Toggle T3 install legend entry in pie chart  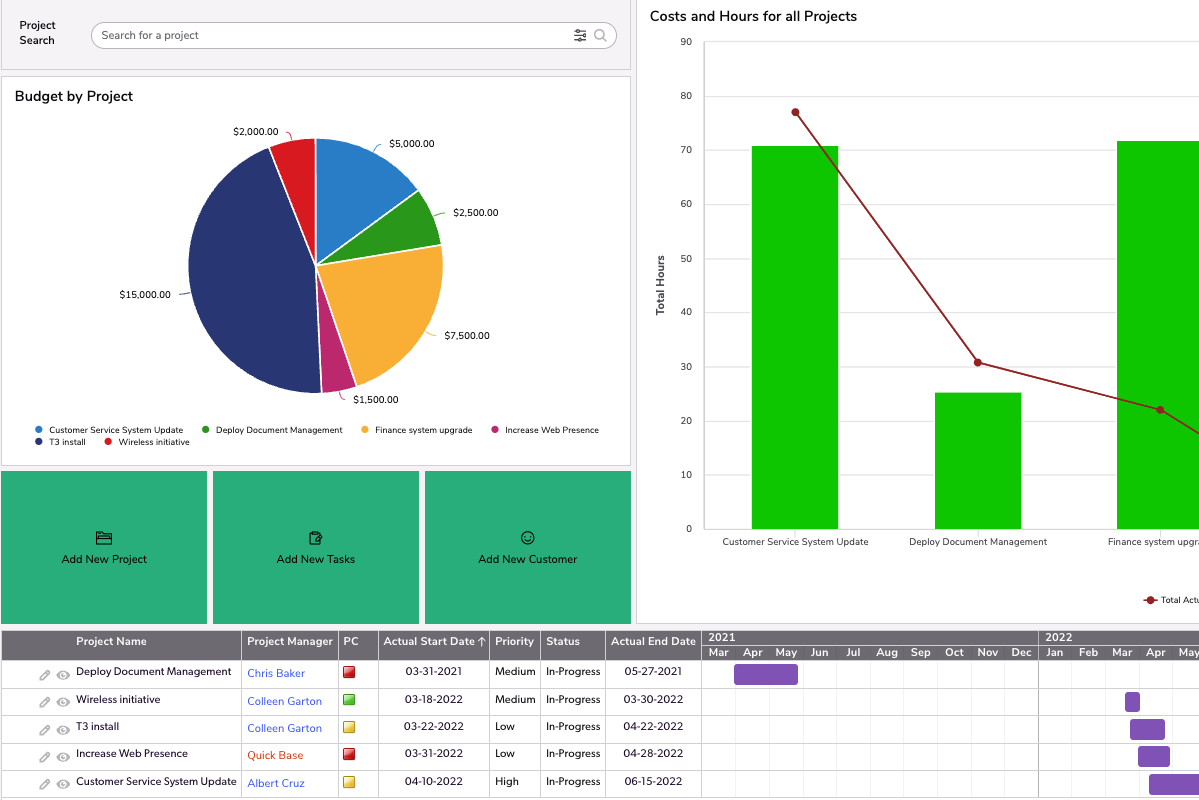[67, 442]
